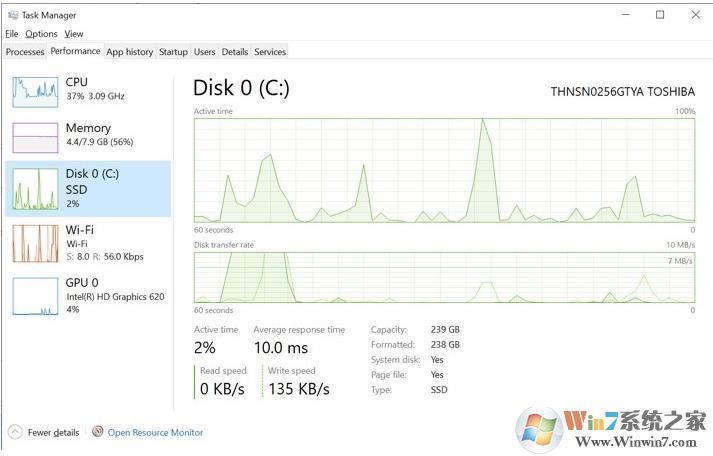Screen dimensions: 713x456
Task: Open the View menu
Action: point(74,34)
